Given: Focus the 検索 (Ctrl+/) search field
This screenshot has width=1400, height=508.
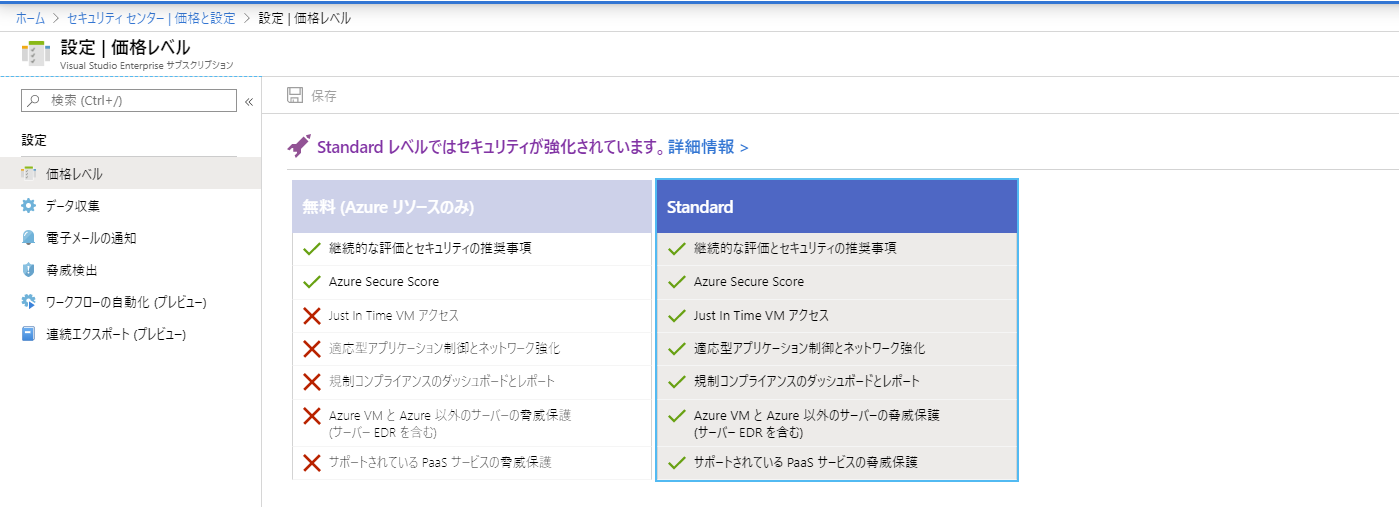Looking at the screenshot, I should [x=129, y=100].
